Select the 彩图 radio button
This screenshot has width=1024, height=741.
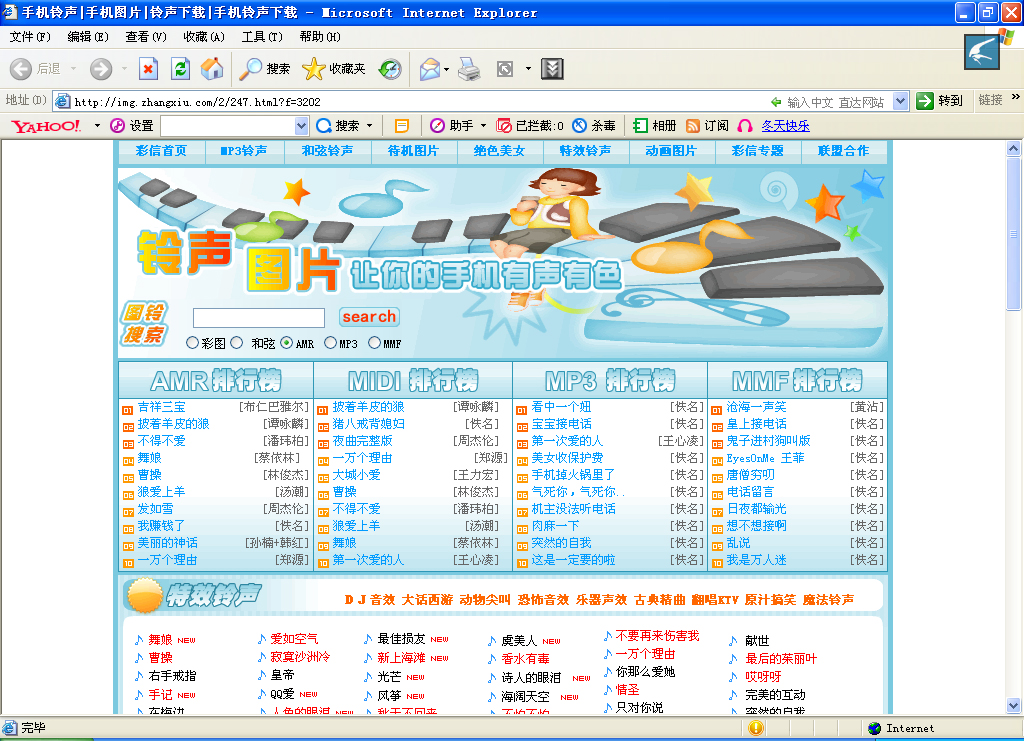tap(192, 343)
